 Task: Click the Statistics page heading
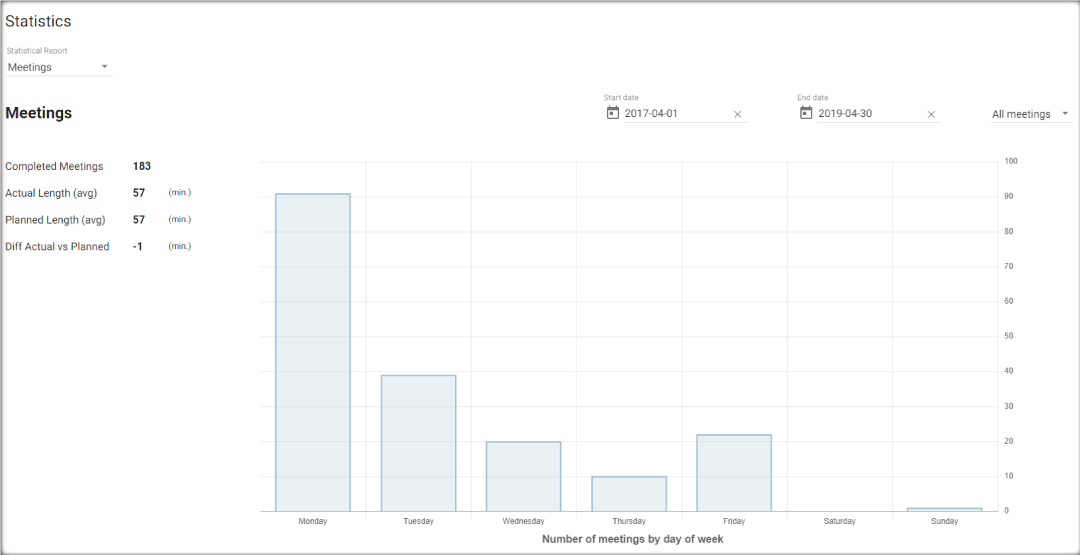click(38, 21)
